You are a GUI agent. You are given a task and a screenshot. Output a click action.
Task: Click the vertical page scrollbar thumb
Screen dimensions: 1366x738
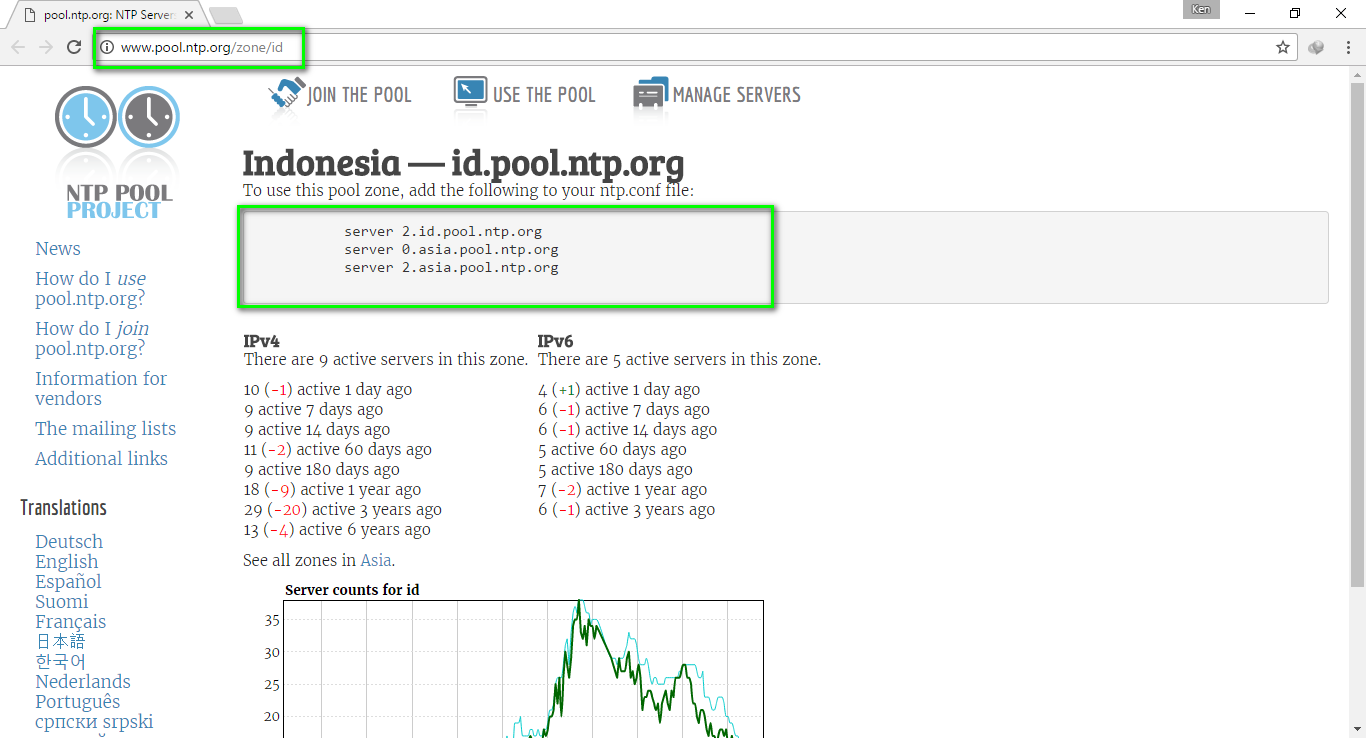click(1357, 335)
